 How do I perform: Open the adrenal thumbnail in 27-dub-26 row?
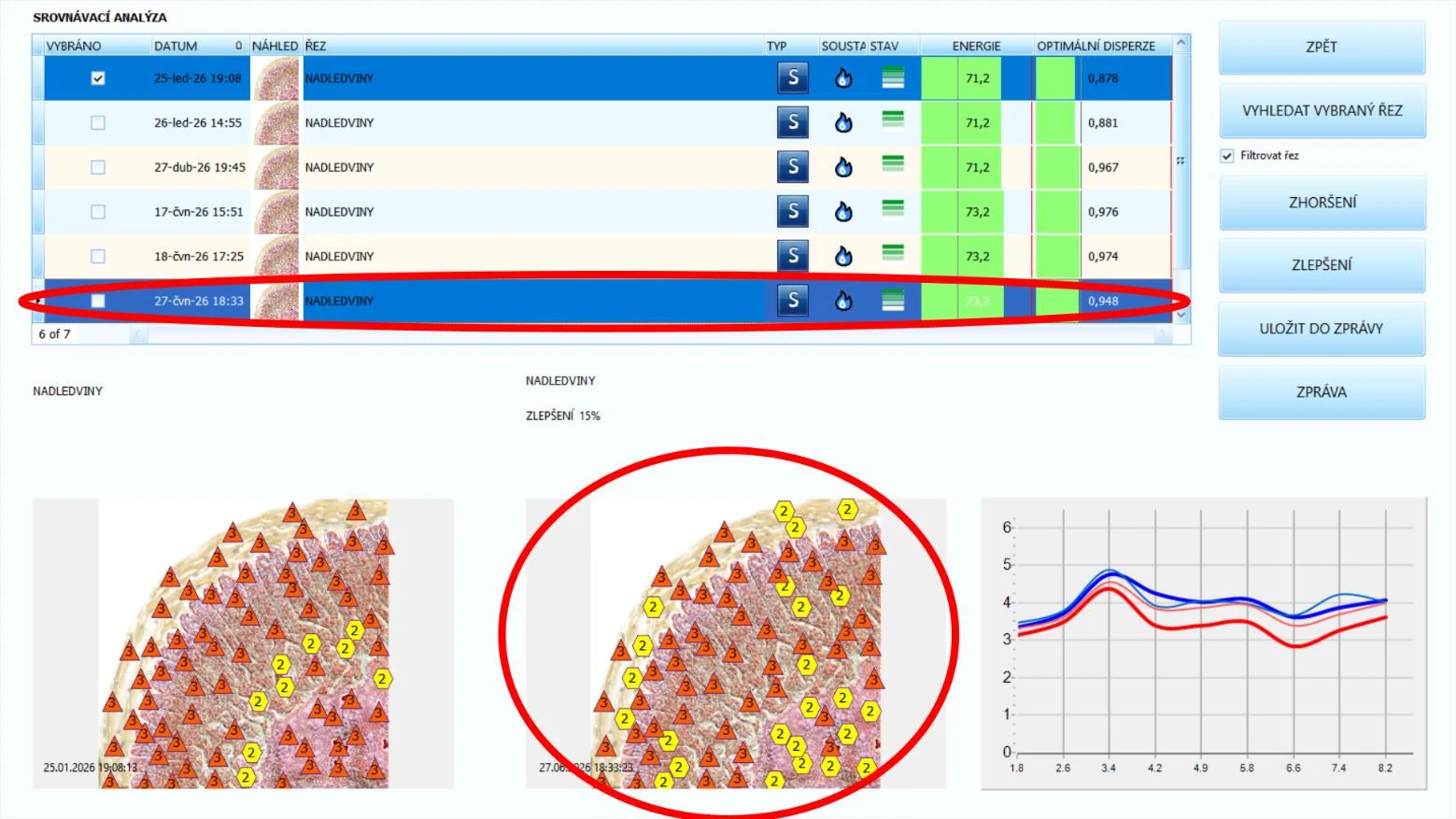276,167
